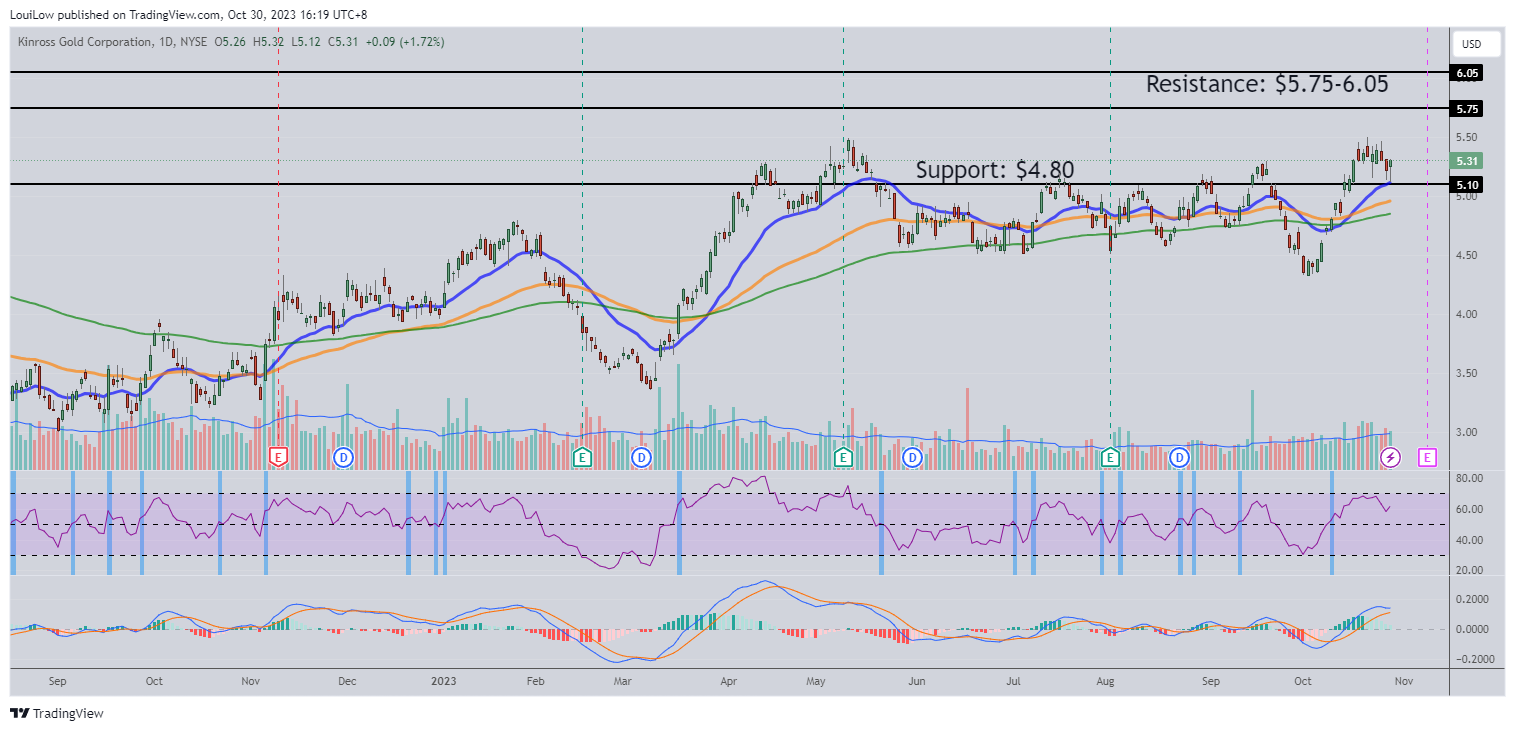This screenshot has height=731, width=1515.
Task: Click the 20.00 RSI axis label
Action: [x=1469, y=570]
